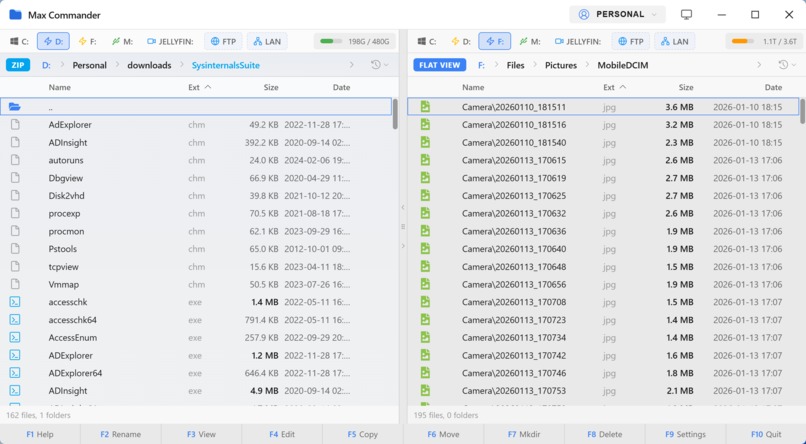The height and width of the screenshot is (444, 806).
Task: Click image icon for Camera\20260113_170753
Action: coord(425,391)
